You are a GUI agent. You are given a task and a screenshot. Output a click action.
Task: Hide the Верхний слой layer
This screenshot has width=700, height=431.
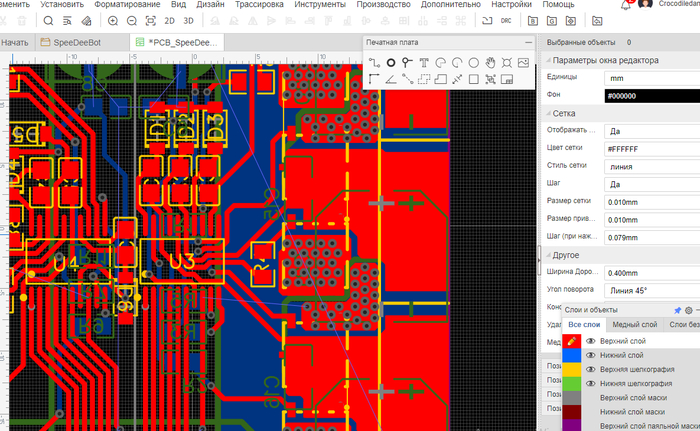(x=590, y=341)
